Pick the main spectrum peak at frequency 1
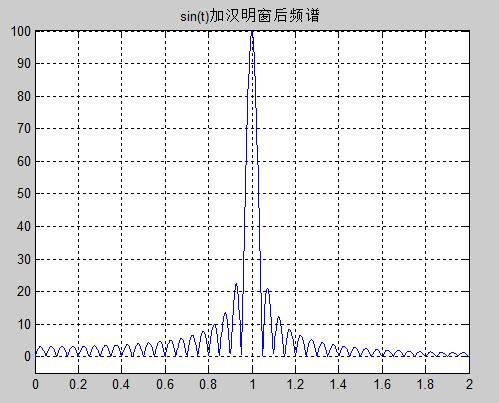 coord(252,32)
